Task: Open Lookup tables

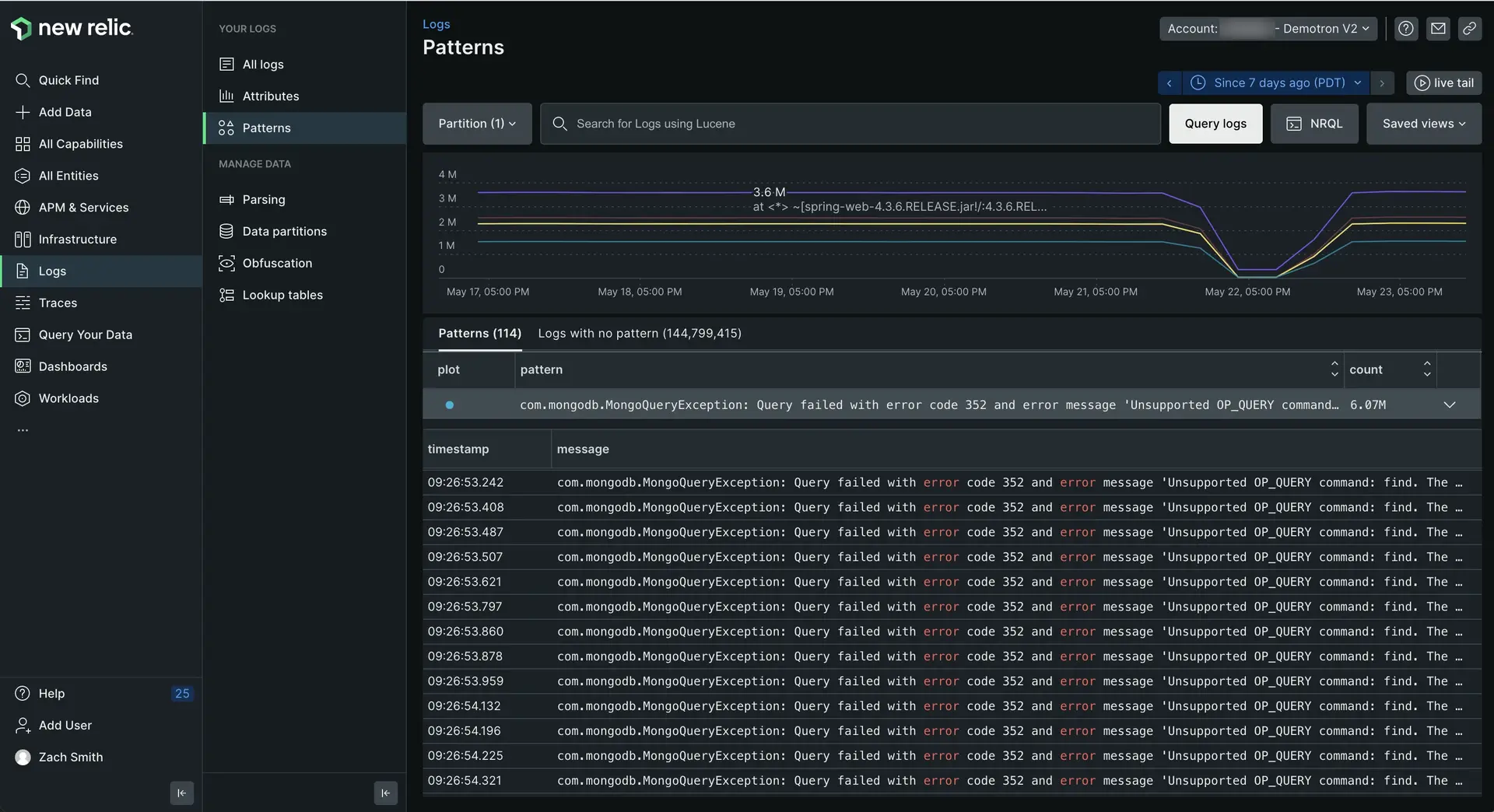Action: (282, 295)
